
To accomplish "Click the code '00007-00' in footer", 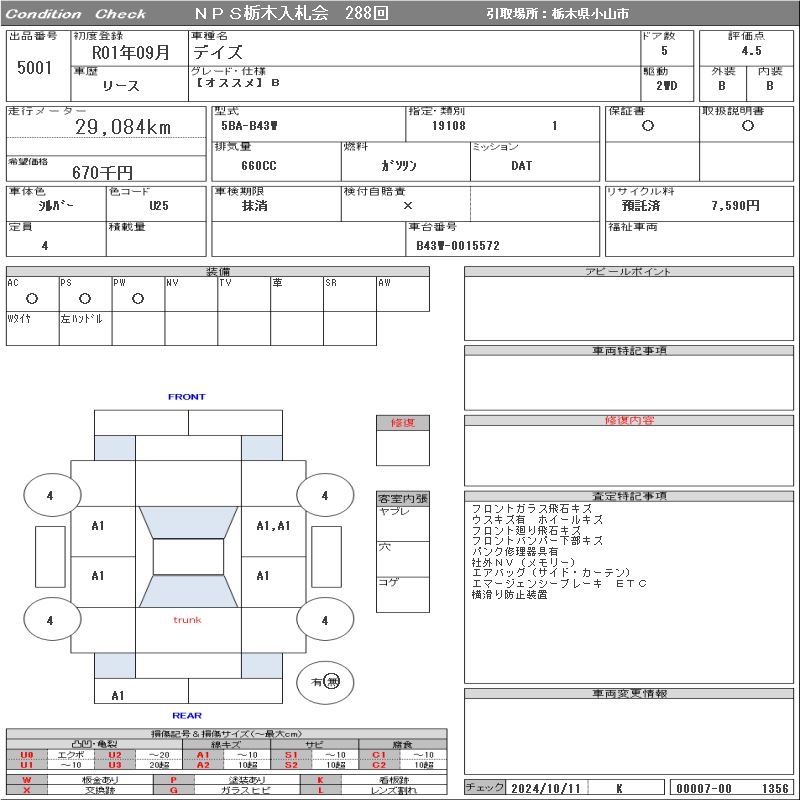I will click(x=704, y=788).
